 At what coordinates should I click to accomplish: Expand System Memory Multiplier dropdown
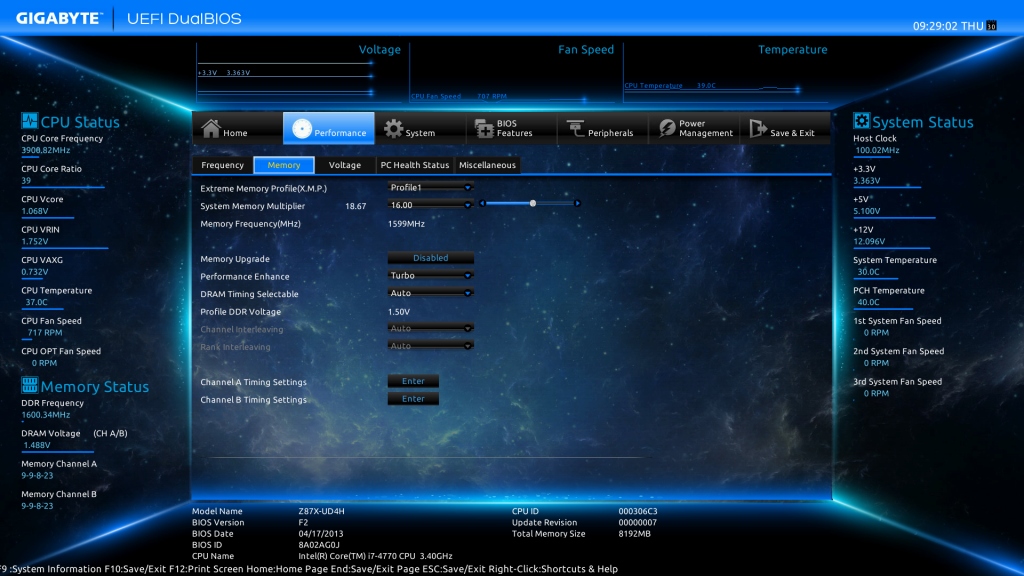pyautogui.click(x=430, y=204)
